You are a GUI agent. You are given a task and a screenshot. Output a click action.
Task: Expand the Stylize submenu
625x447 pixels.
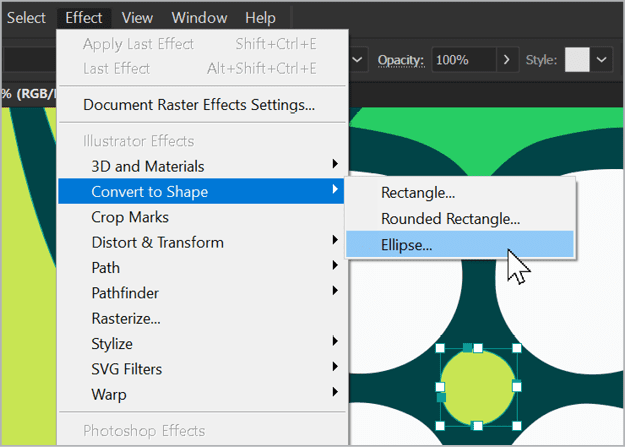(x=201, y=344)
